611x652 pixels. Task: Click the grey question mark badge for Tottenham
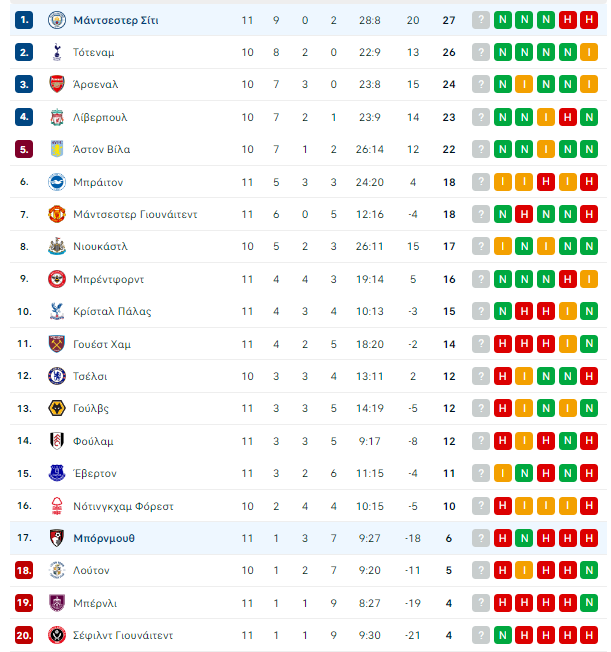coord(481,52)
